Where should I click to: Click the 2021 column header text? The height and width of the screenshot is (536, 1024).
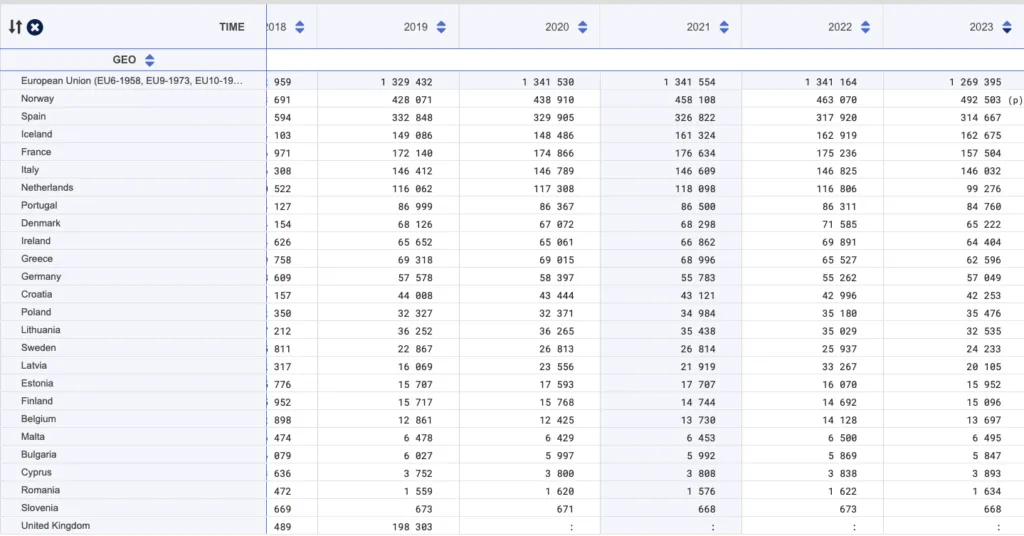coord(698,27)
